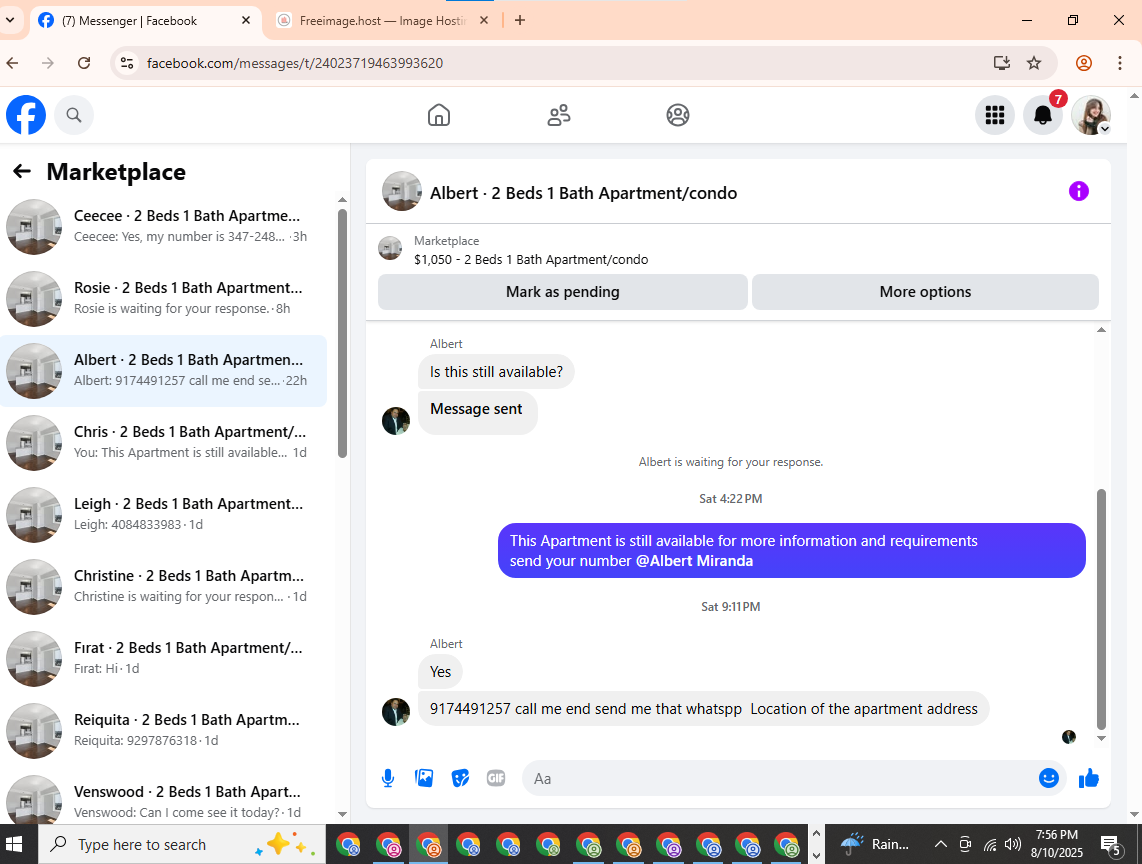
Task: Choose a GIF with the GIF icon
Action: point(496,779)
